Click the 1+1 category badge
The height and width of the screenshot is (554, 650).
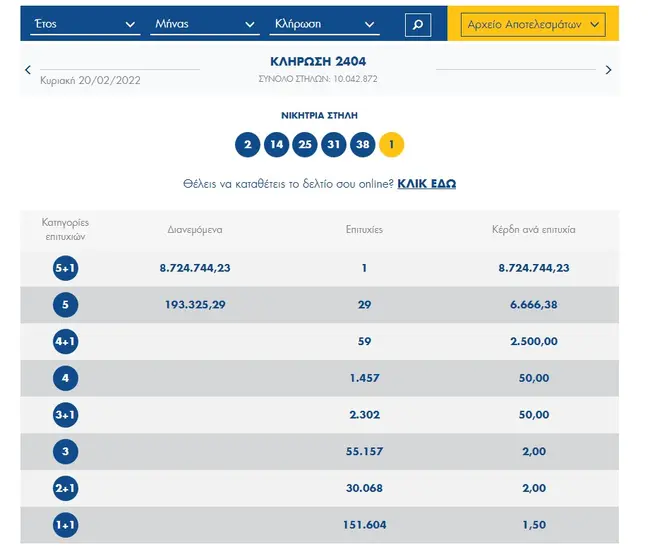[x=66, y=525]
